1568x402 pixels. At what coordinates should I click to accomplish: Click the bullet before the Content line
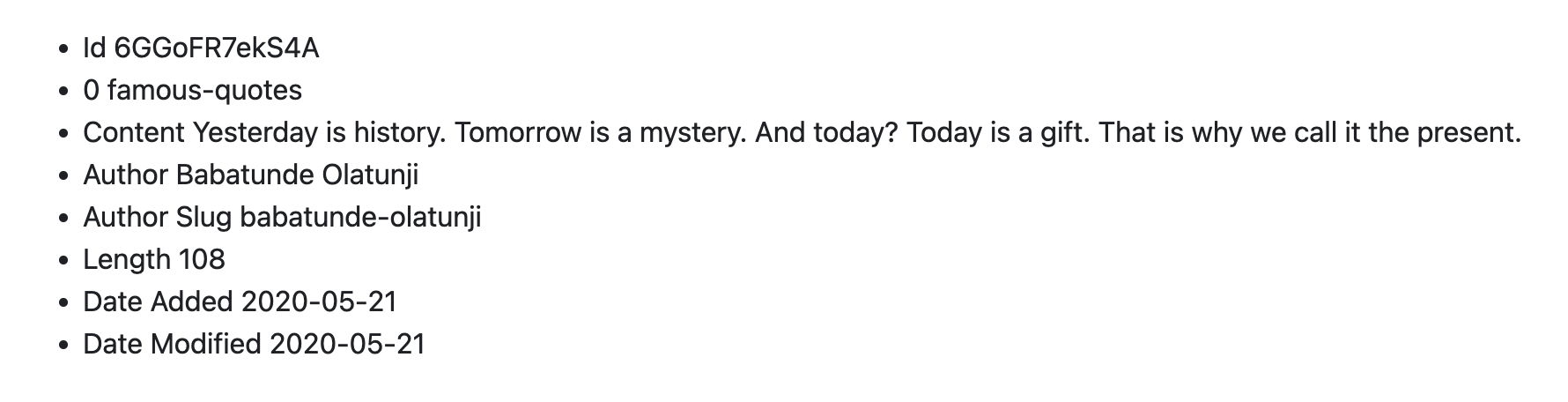63,134
